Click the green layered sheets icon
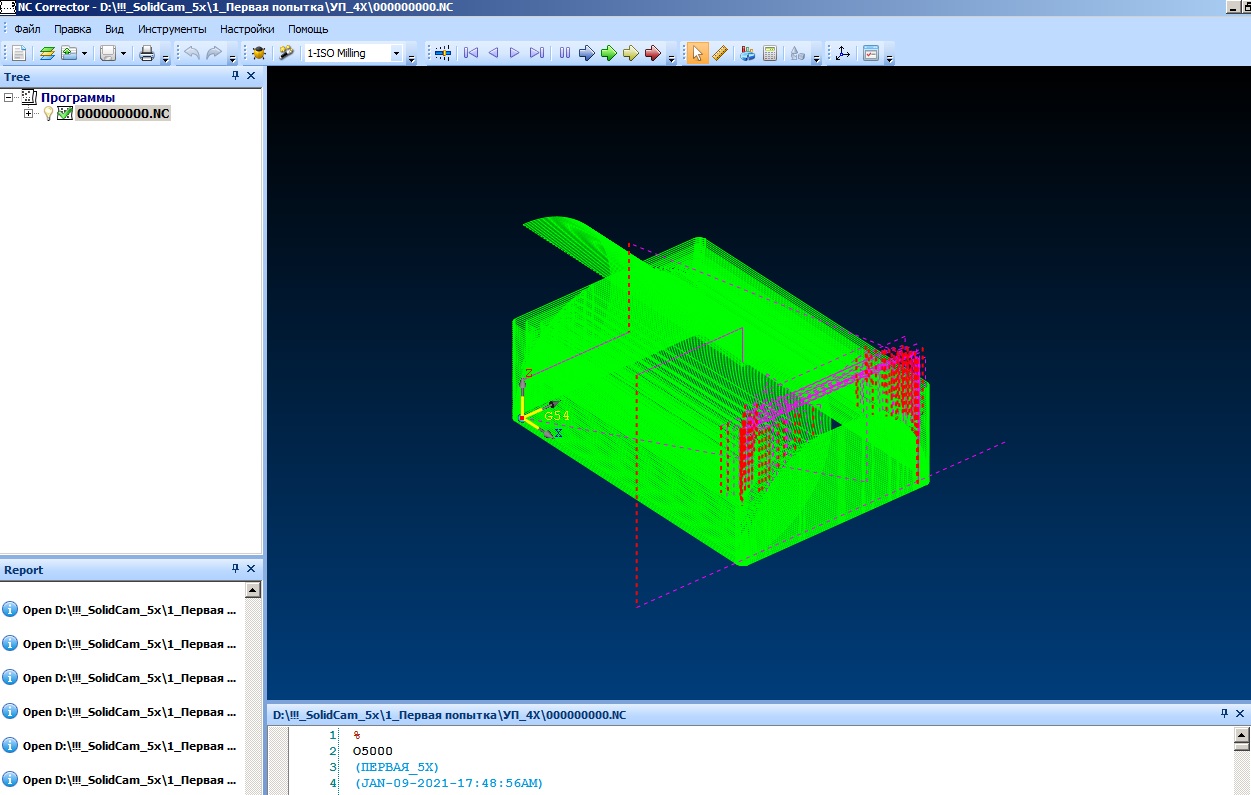 coord(47,53)
